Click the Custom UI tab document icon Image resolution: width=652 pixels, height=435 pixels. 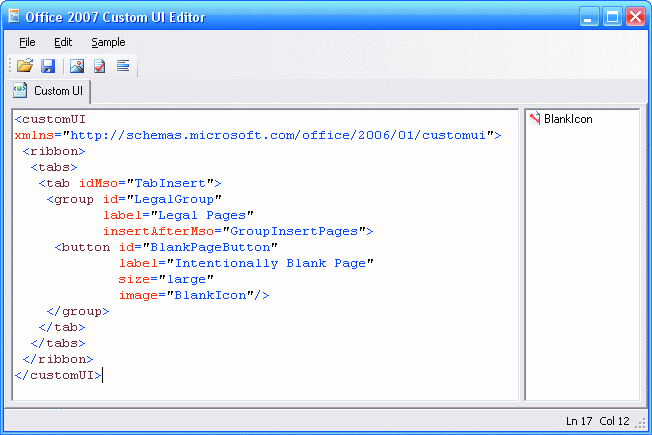pos(20,90)
